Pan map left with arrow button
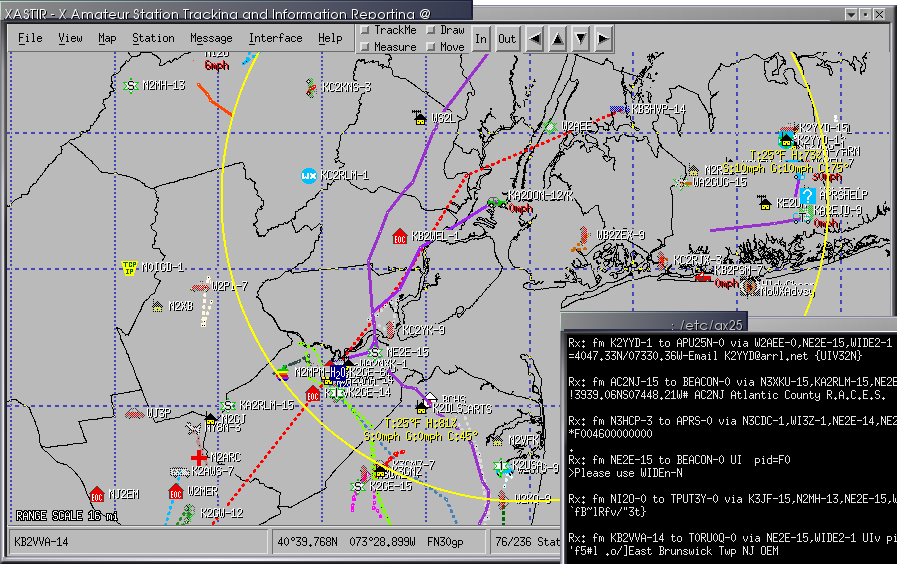 click(535, 39)
